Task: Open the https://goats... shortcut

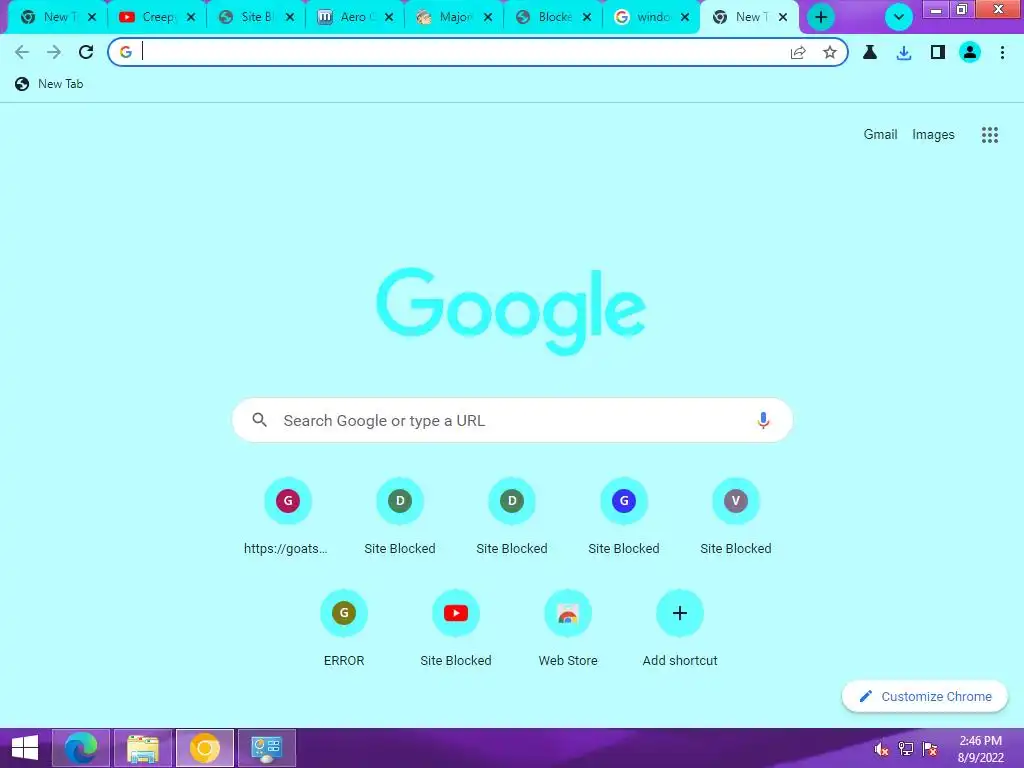Action: pyautogui.click(x=287, y=518)
